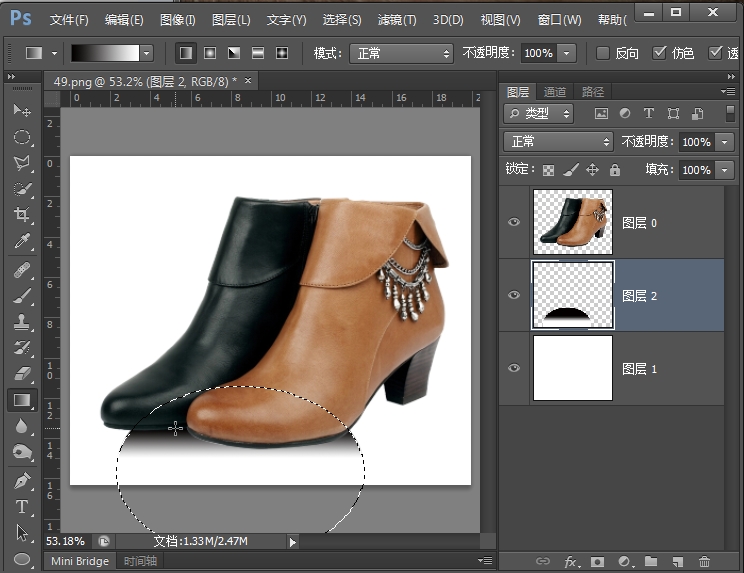
Task: Click the gradient preview swatch in options bar
Action: [x=104, y=53]
